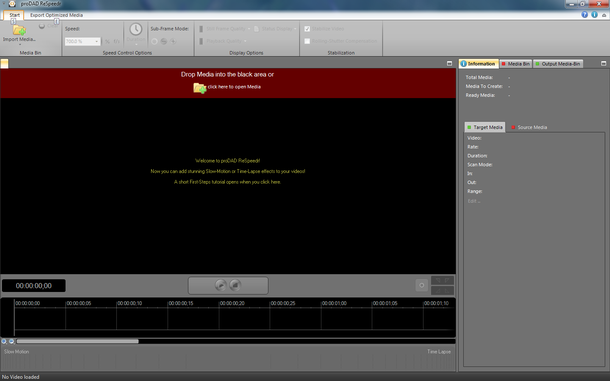Click the stop button in player controls
Screen dimensions: 610x381
(x=235, y=285)
